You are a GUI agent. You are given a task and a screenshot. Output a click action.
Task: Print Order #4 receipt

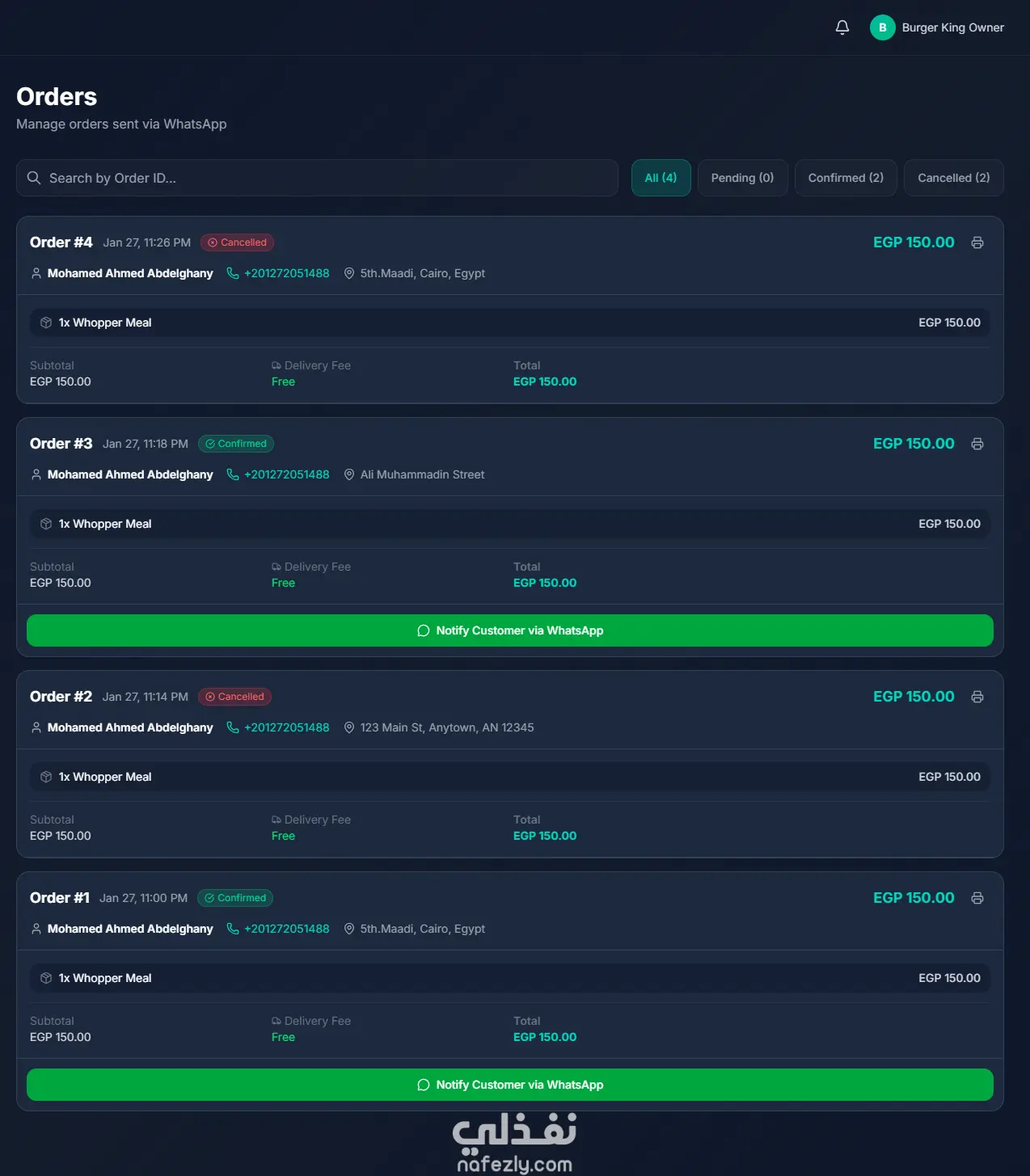977,242
